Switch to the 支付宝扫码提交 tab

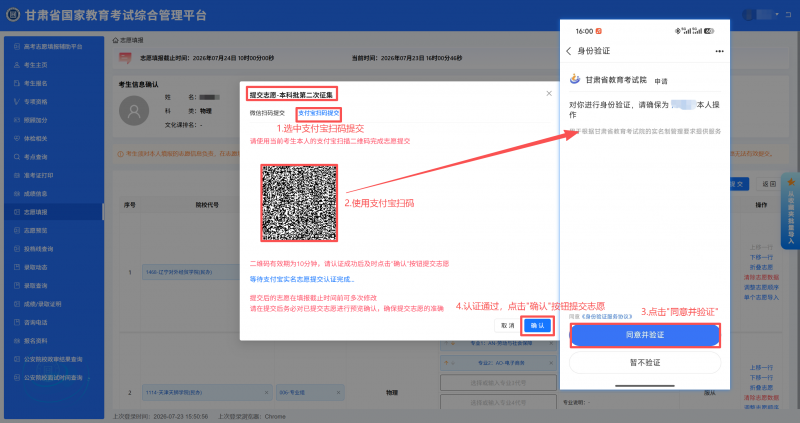tap(318, 113)
